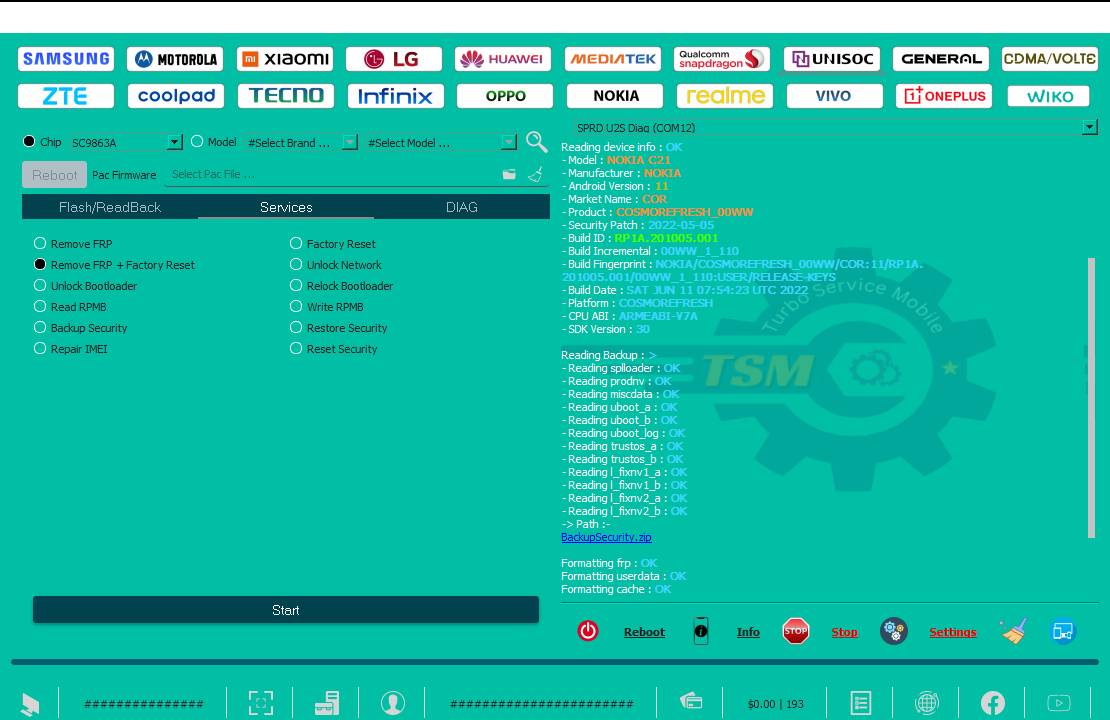Viewport: 1110px width, 720px height.
Task: Select the Motorola brand logo
Action: click(176, 59)
